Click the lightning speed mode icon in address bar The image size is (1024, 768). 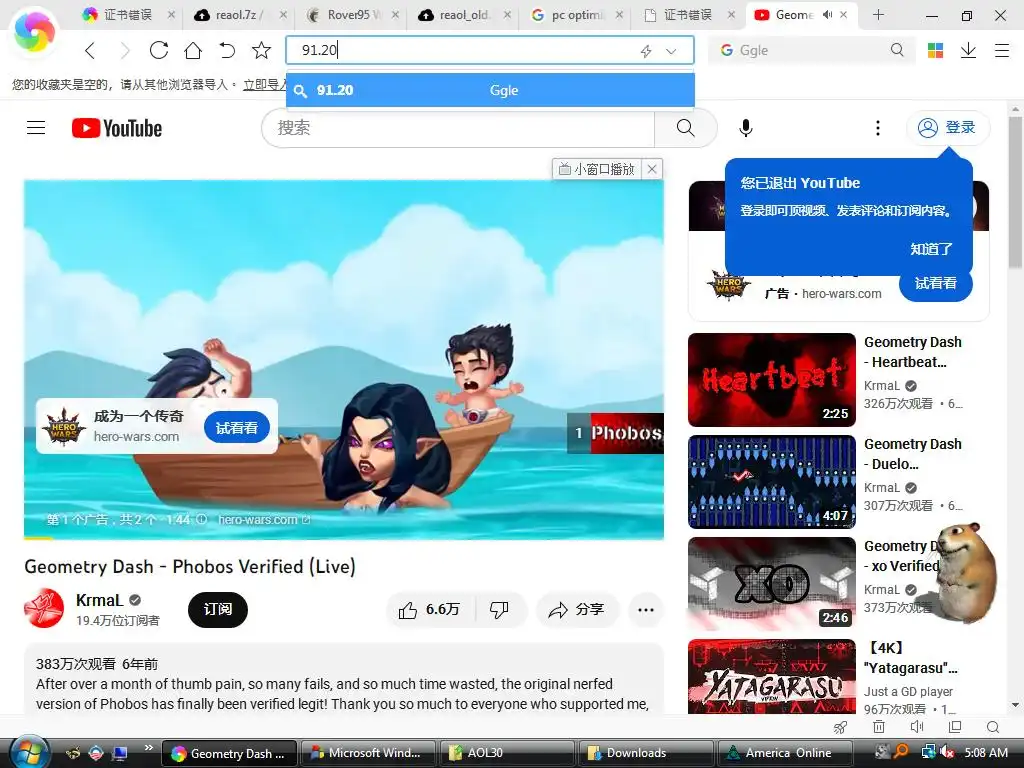tap(646, 51)
